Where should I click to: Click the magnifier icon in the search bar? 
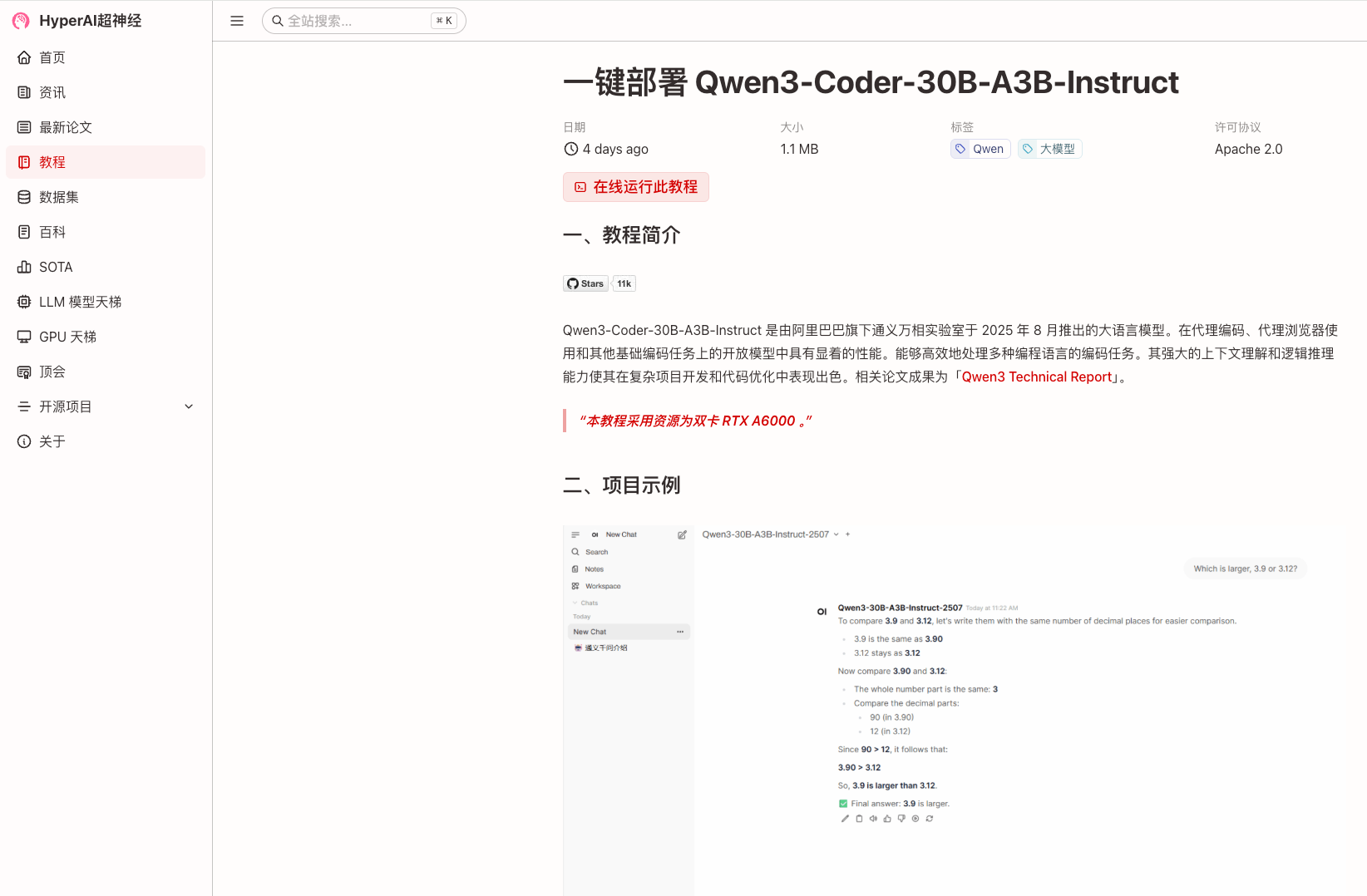point(278,20)
